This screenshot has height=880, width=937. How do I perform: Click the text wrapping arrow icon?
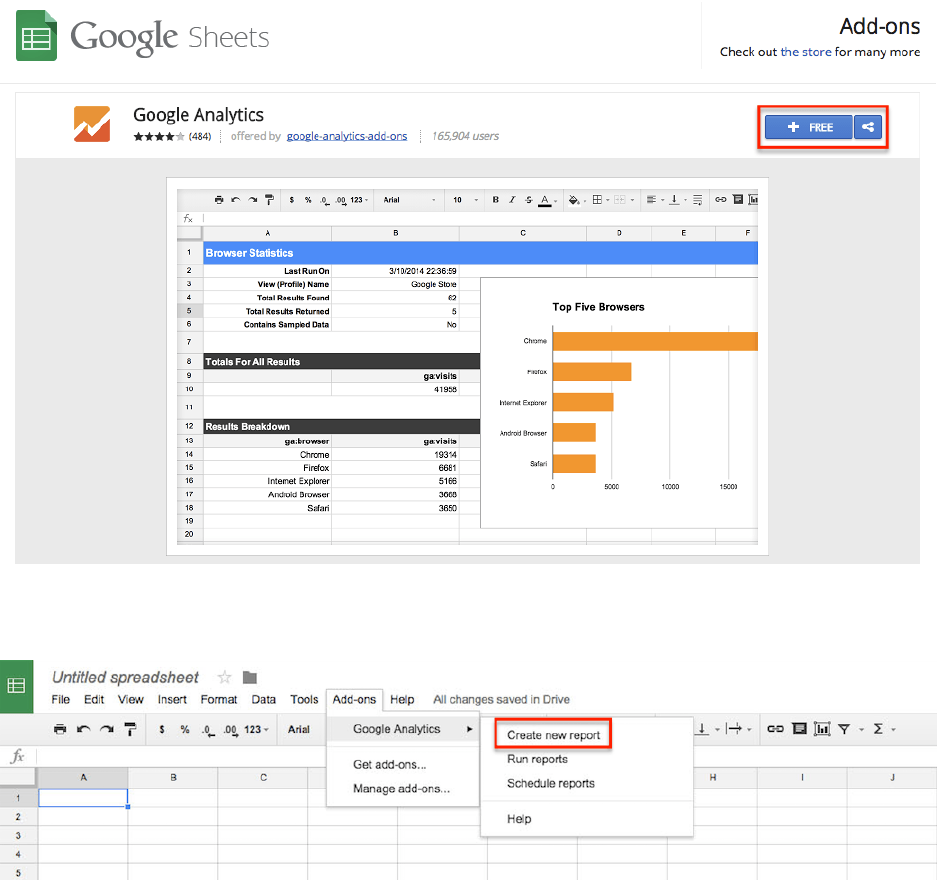pyautogui.click(x=734, y=729)
